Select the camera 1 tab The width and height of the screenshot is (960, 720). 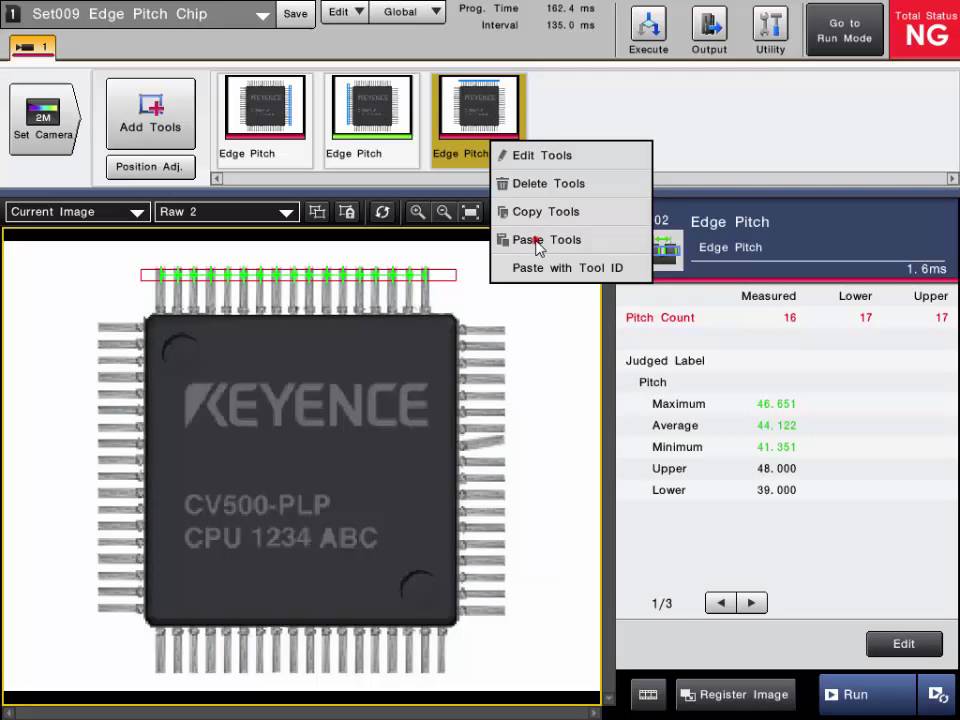point(32,47)
